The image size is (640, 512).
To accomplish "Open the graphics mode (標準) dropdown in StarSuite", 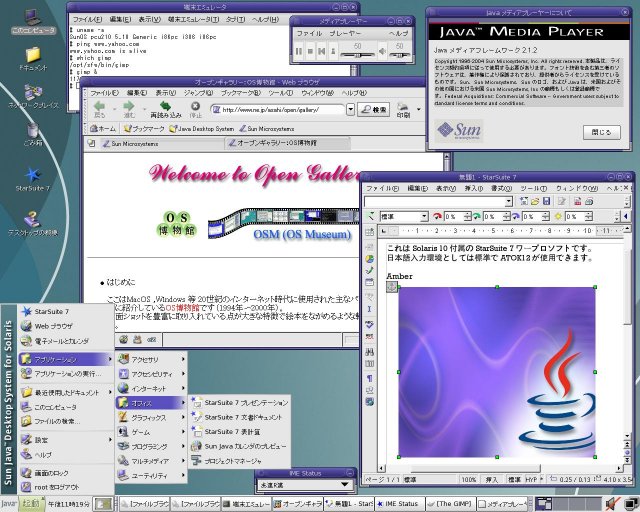I will 424,216.
